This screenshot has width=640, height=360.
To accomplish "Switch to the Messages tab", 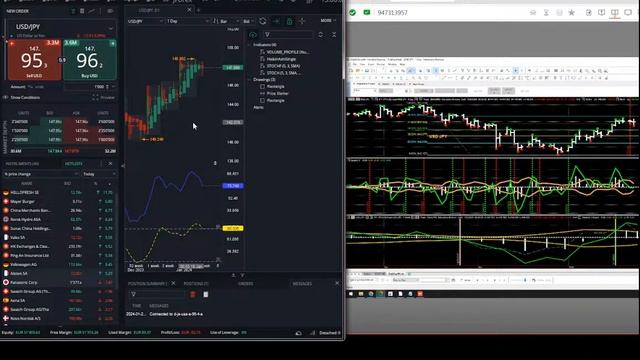I will [302, 283].
